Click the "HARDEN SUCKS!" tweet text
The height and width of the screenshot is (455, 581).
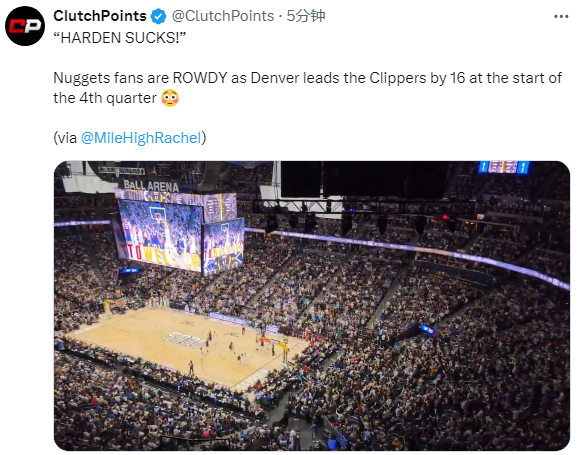click(x=119, y=38)
